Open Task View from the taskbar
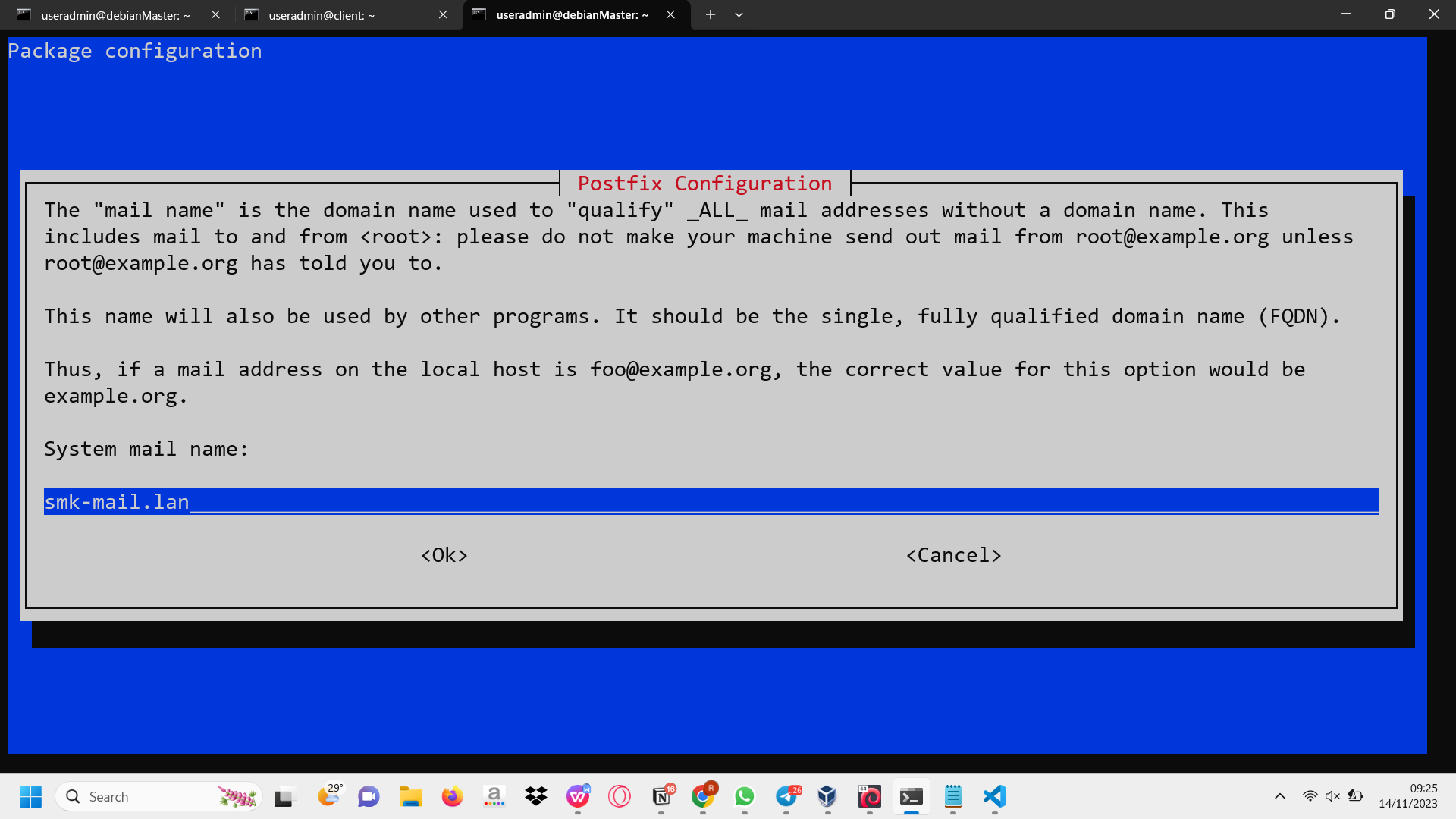Image resolution: width=1456 pixels, height=819 pixels. pos(284,796)
